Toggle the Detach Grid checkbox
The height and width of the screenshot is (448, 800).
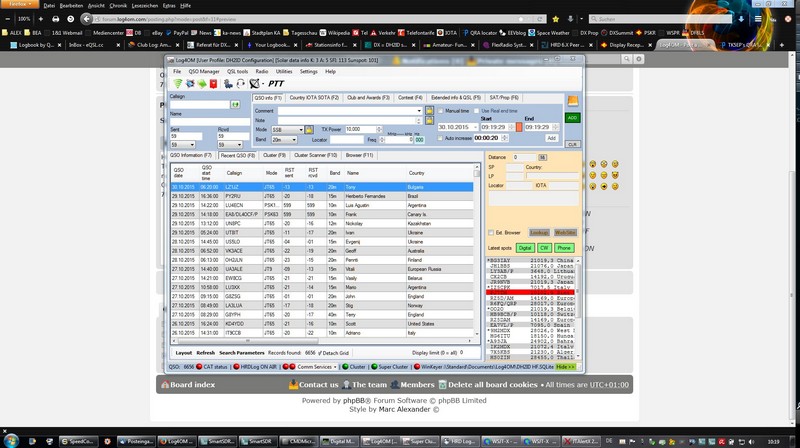[320, 353]
